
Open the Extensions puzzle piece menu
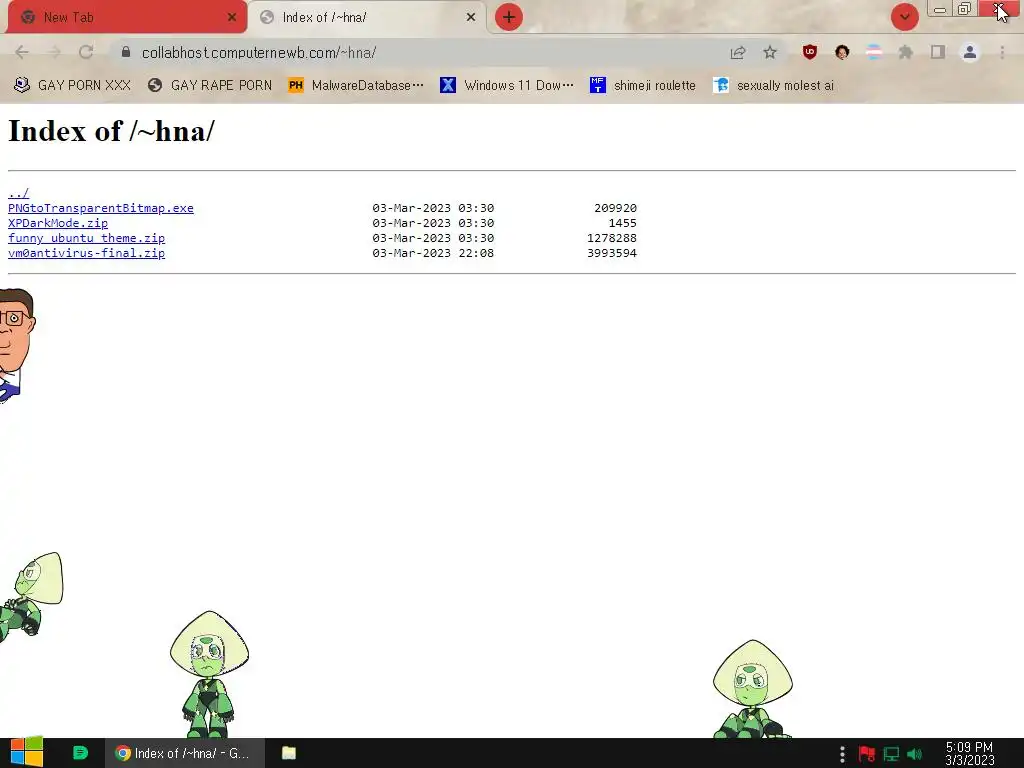point(906,52)
